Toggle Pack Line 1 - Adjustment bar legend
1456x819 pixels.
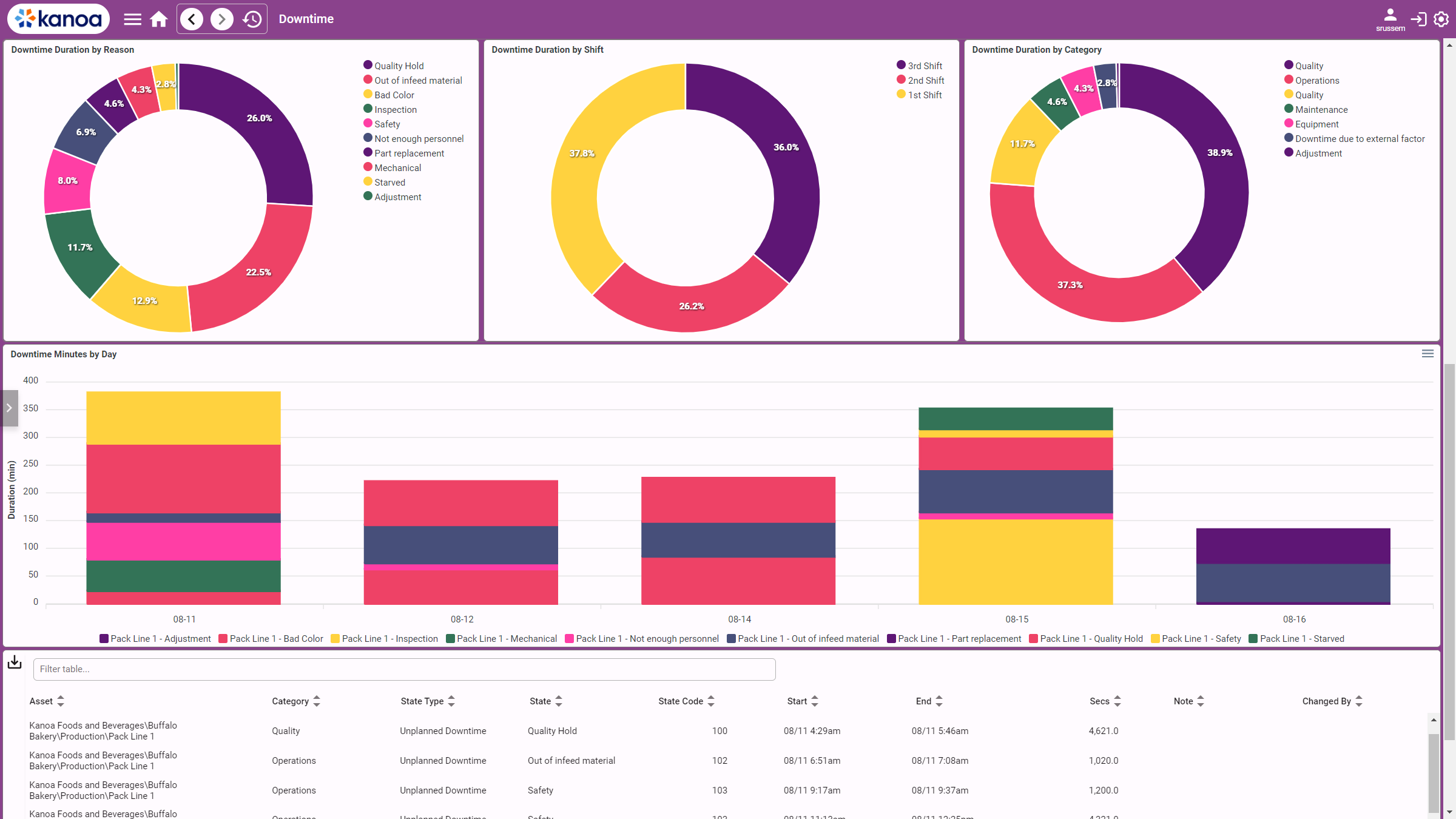[x=155, y=638]
